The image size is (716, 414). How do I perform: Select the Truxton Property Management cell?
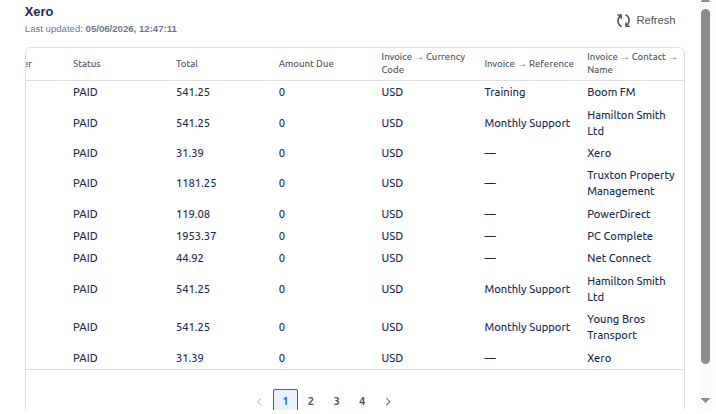click(x=631, y=183)
